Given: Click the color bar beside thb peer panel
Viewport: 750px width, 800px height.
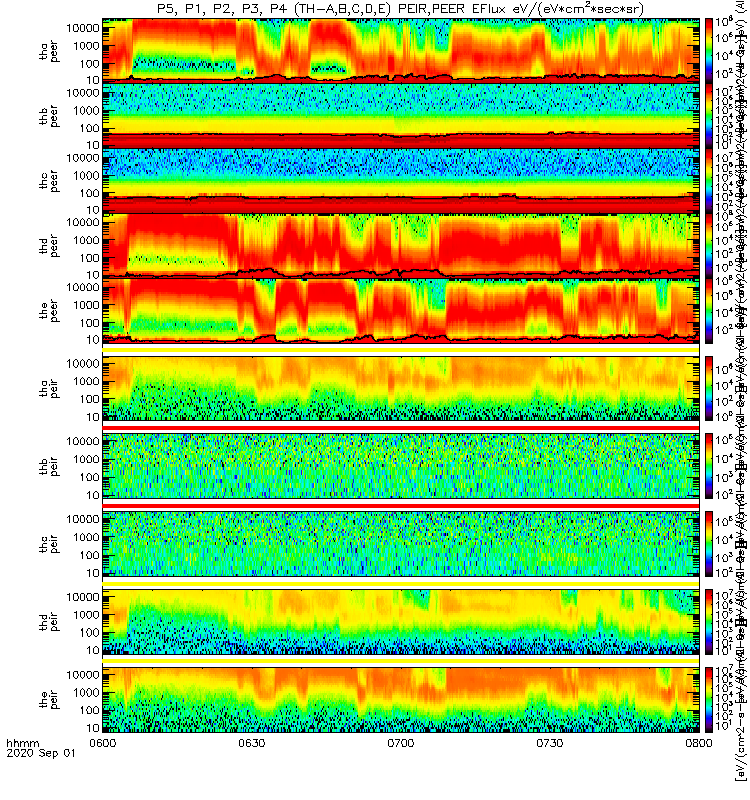Looking at the screenshot, I should tap(709, 115).
